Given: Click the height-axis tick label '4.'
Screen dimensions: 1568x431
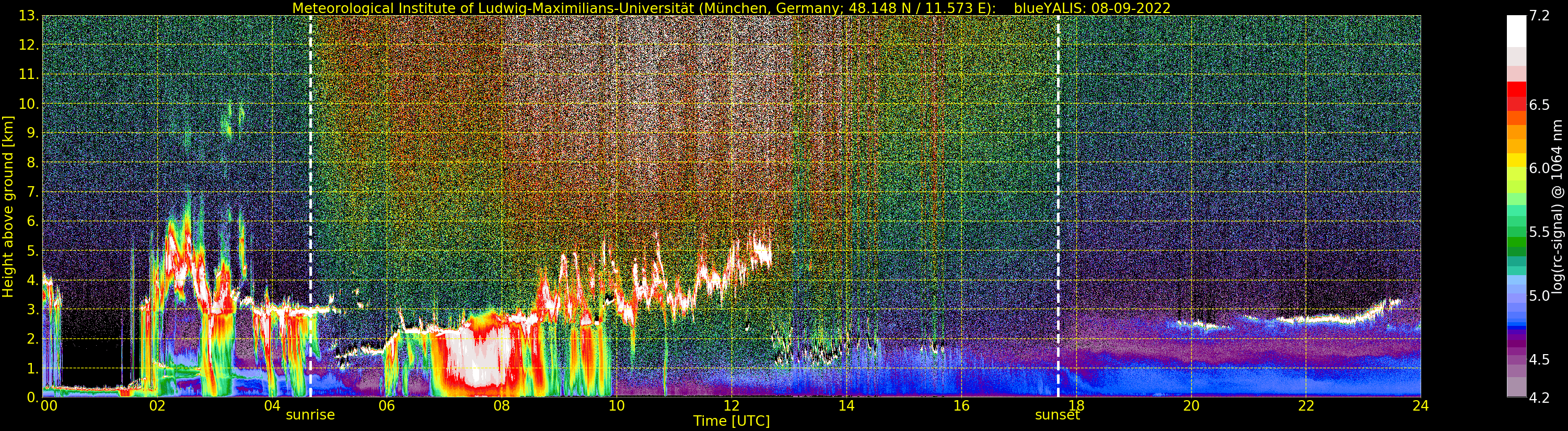Looking at the screenshot, I should (33, 280).
